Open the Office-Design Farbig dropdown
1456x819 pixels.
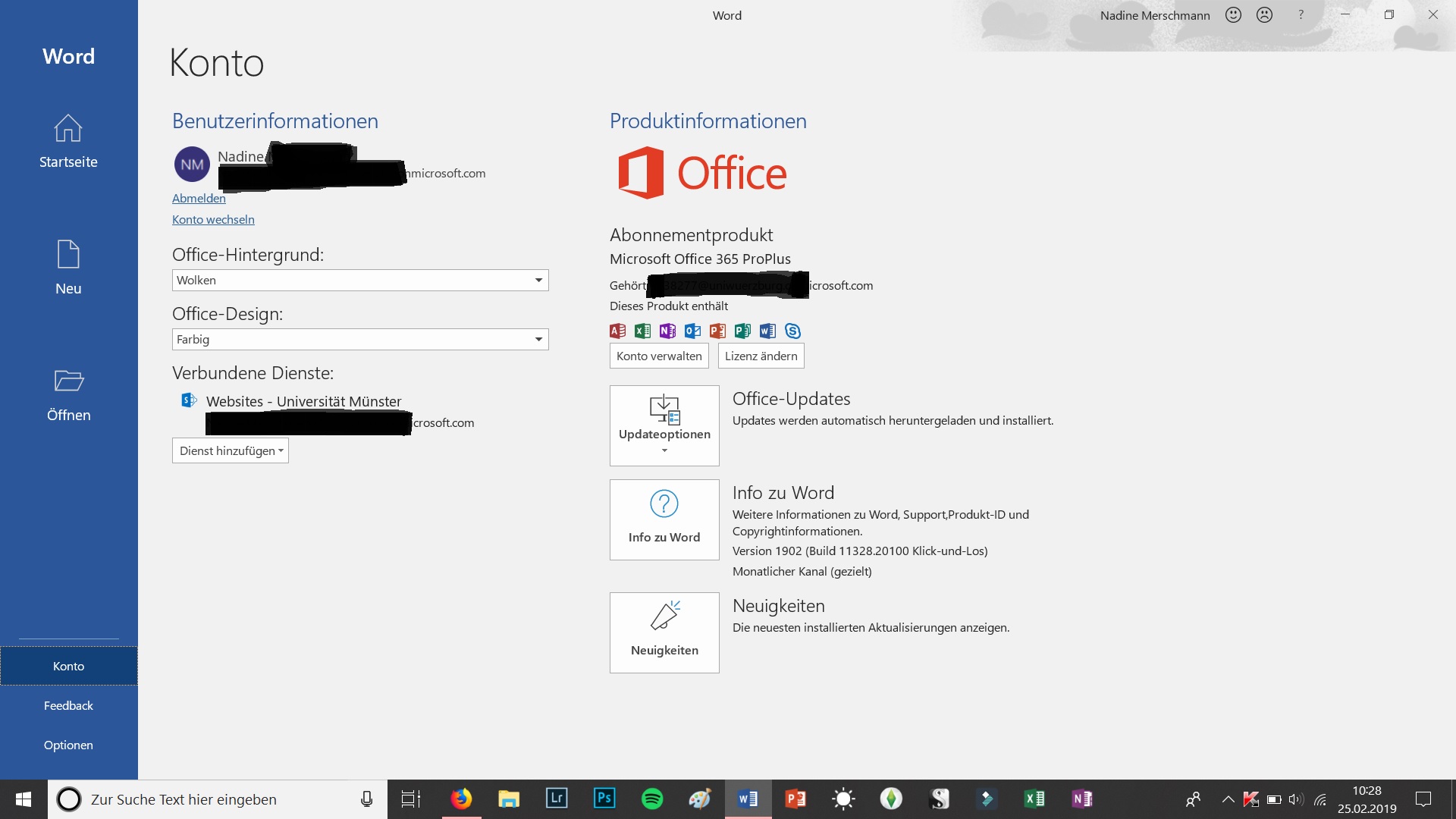[538, 340]
